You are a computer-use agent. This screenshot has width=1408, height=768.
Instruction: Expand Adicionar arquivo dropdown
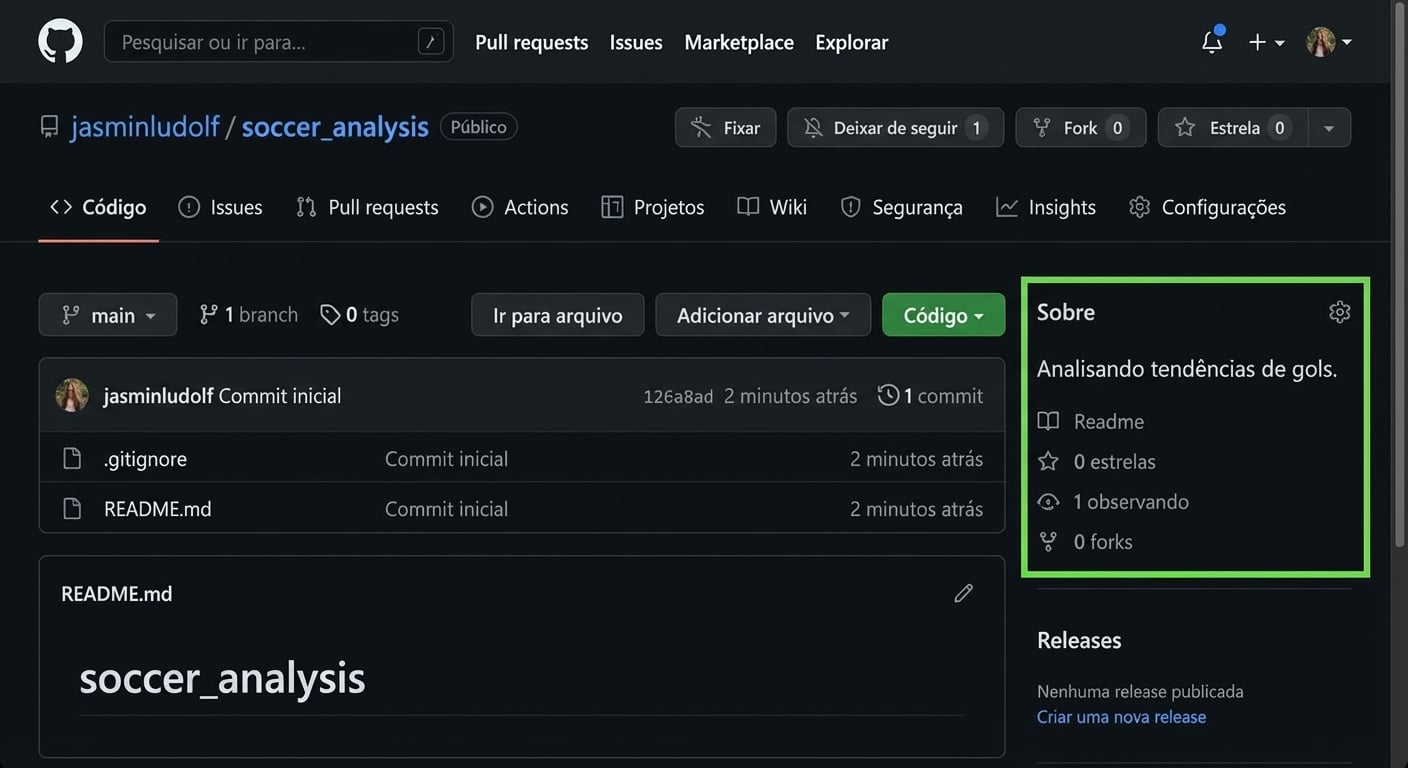coord(763,315)
